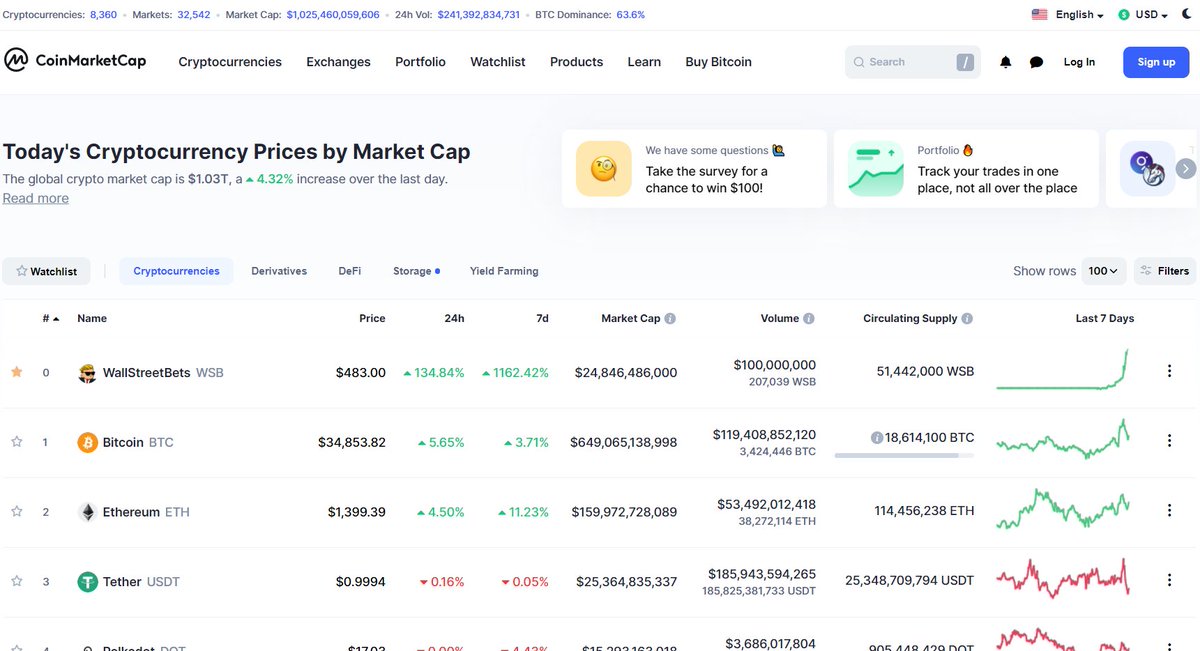Star Tether for the watchlist
The image size is (1200, 651).
click(x=16, y=581)
